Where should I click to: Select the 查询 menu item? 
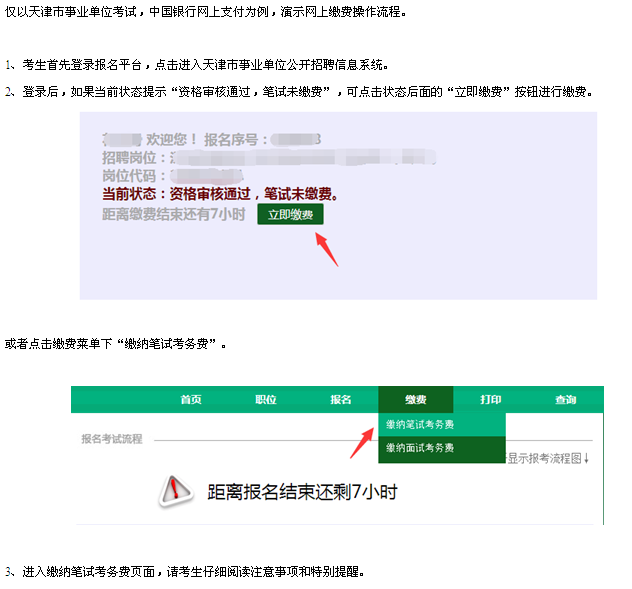(x=566, y=400)
